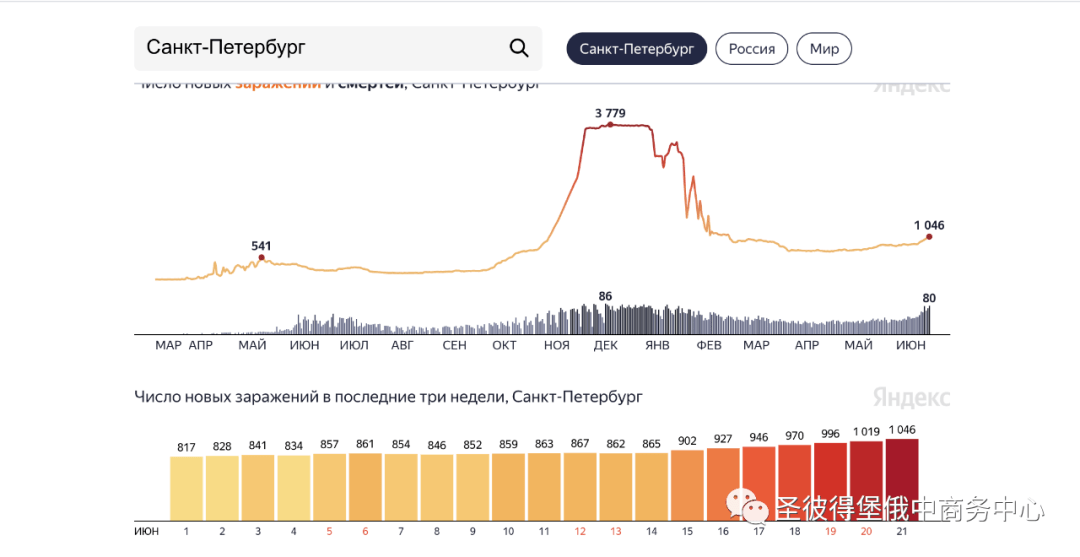Image resolution: width=1080 pixels, height=557 pixels.
Task: Switch to the Мир tab
Action: (x=824, y=49)
